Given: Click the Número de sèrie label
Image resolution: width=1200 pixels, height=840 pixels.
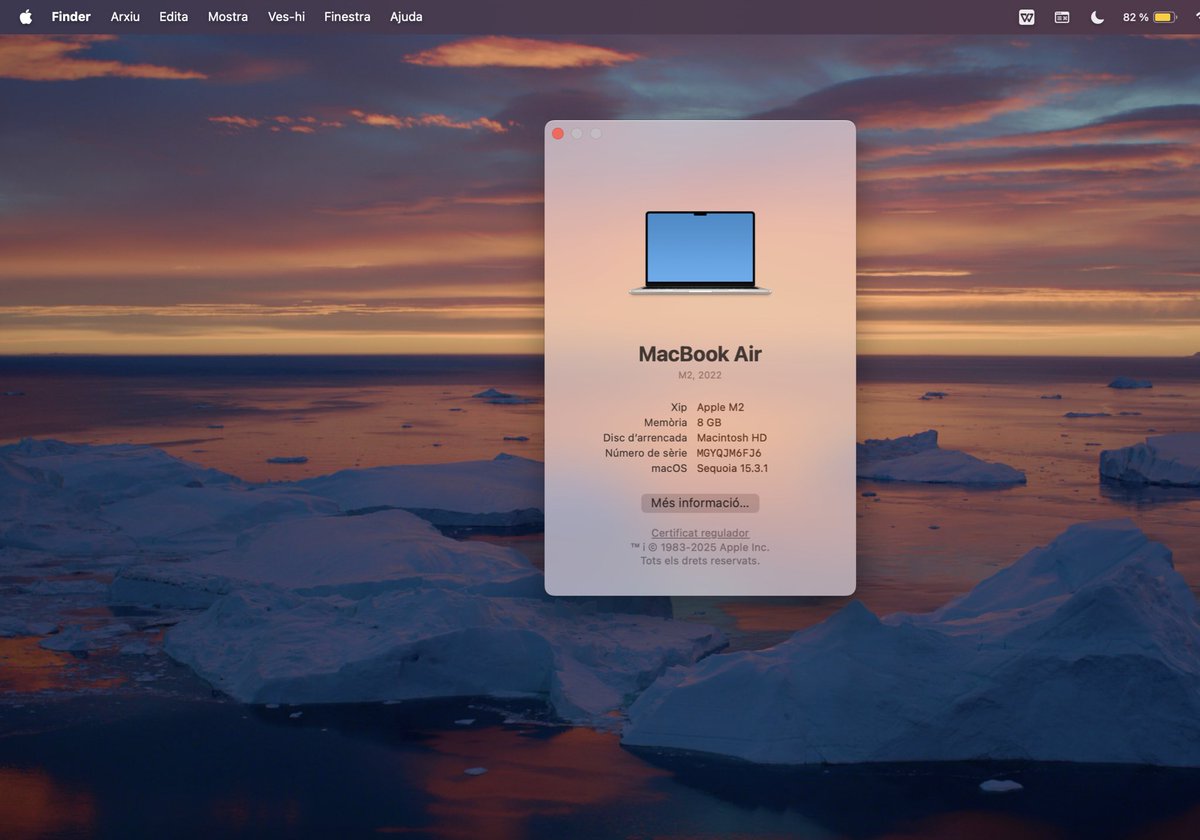Looking at the screenshot, I should point(646,453).
